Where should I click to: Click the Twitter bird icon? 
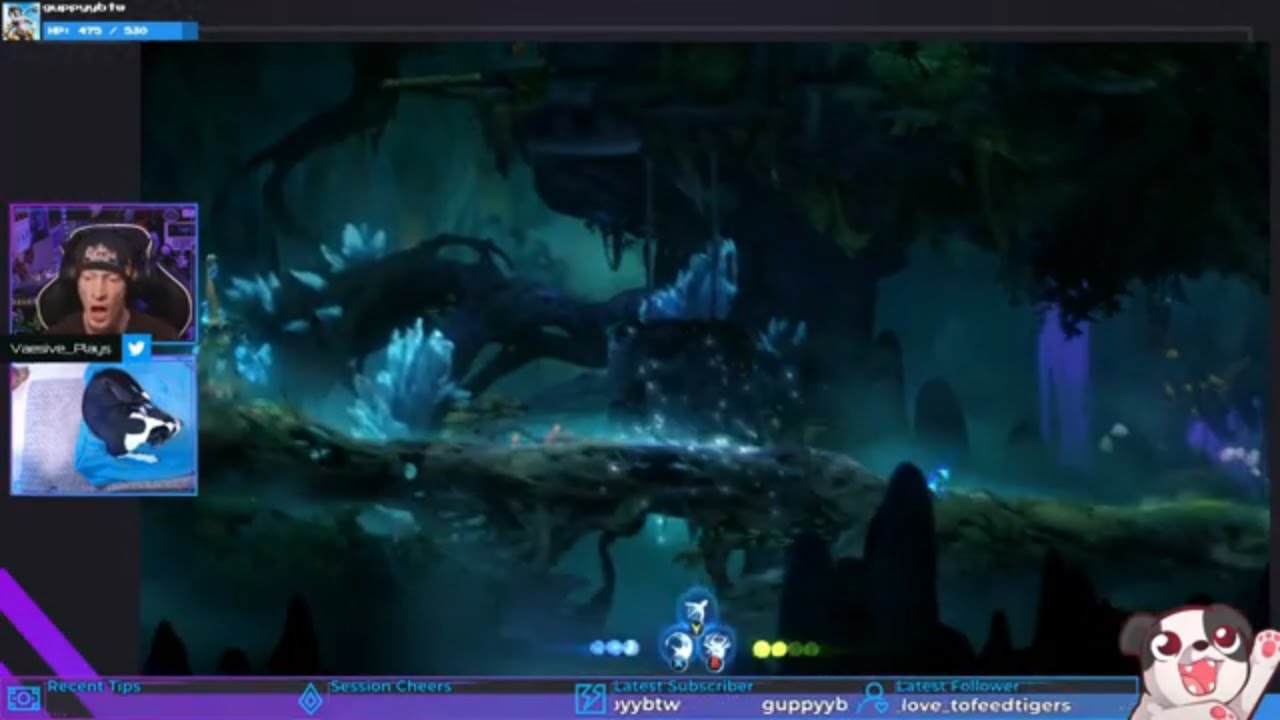(136, 348)
